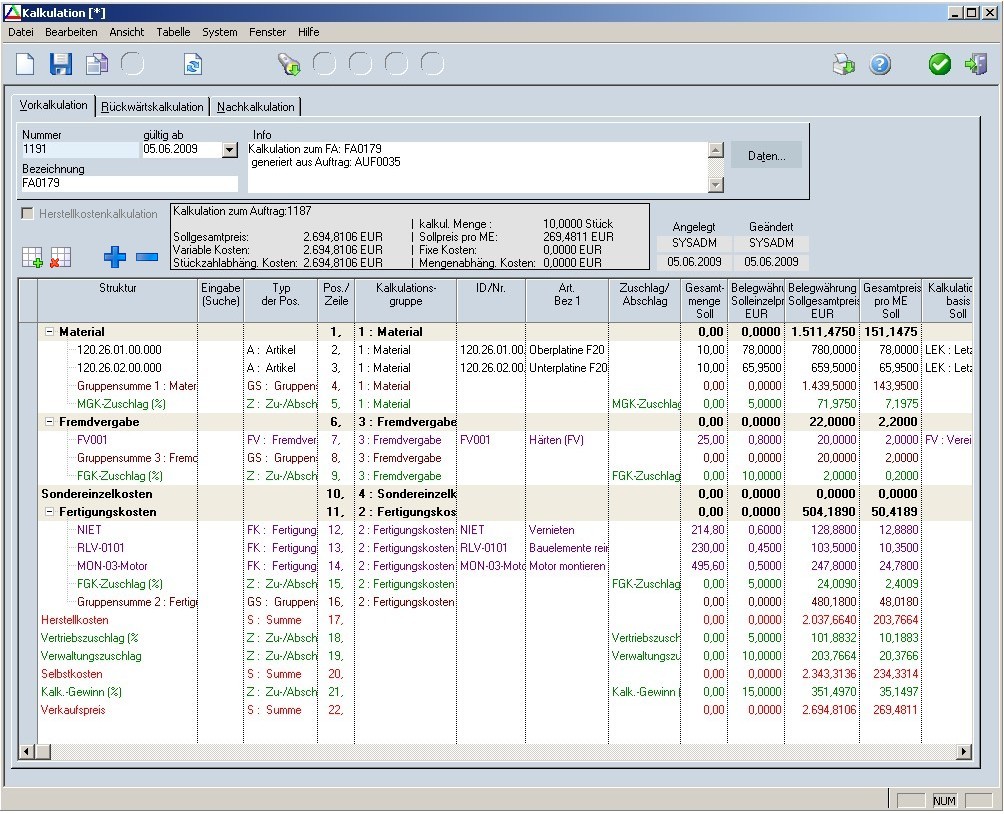Screen dimensions: 1004x814
Task: Click the horizontal scrollbar right arrow
Action: point(965,751)
